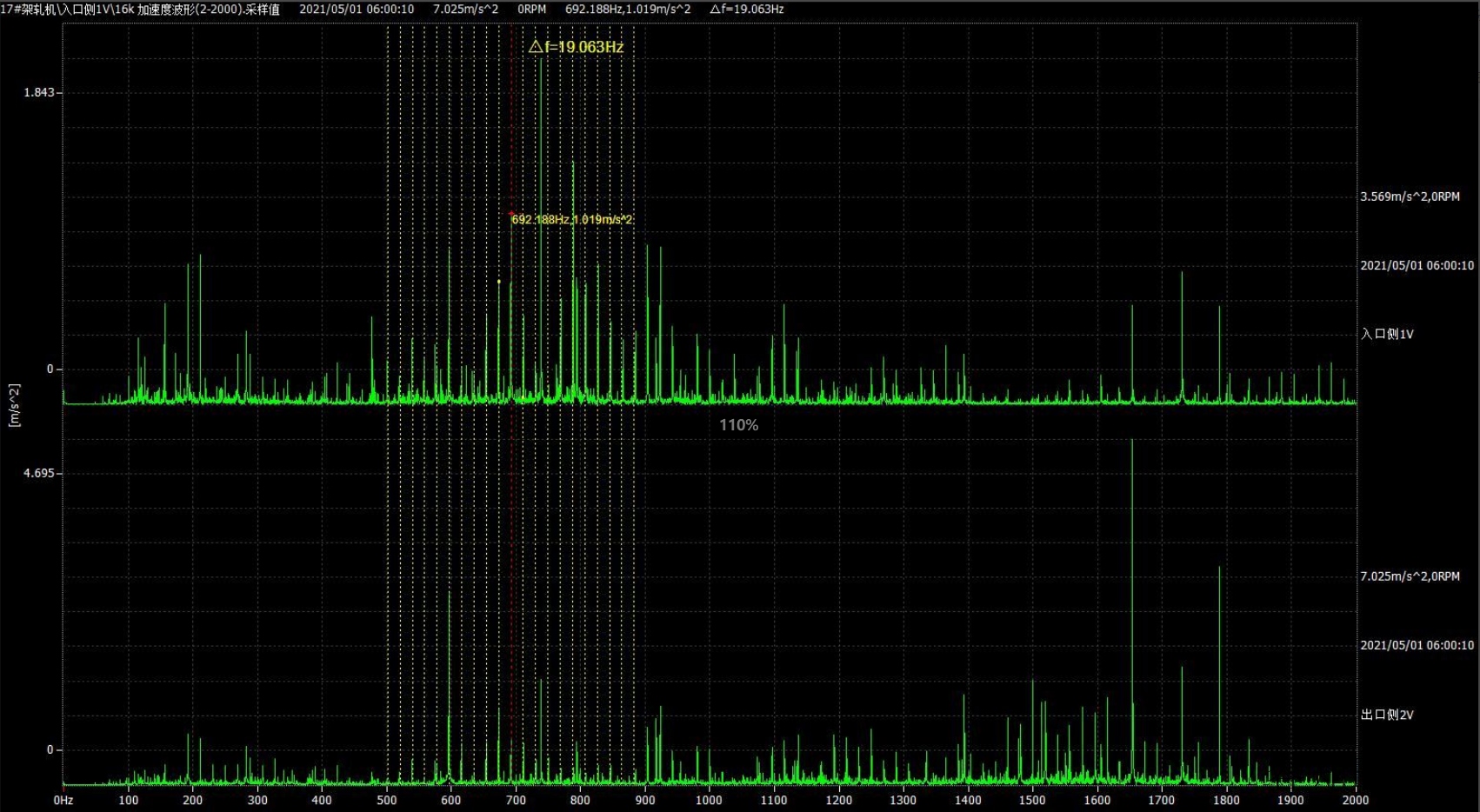Click the red cursor marker at 692.188Hz
This screenshot has width=1480, height=812.
(510, 213)
